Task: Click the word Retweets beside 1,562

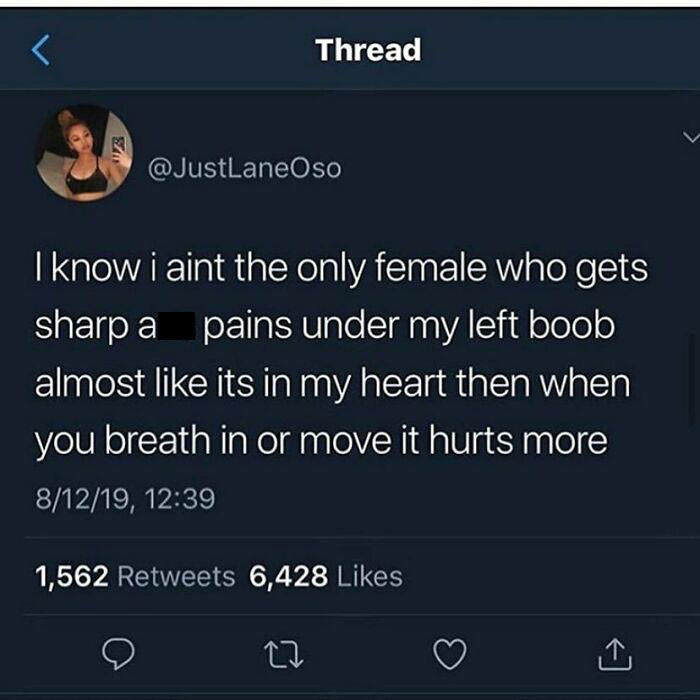Action: 176,576
